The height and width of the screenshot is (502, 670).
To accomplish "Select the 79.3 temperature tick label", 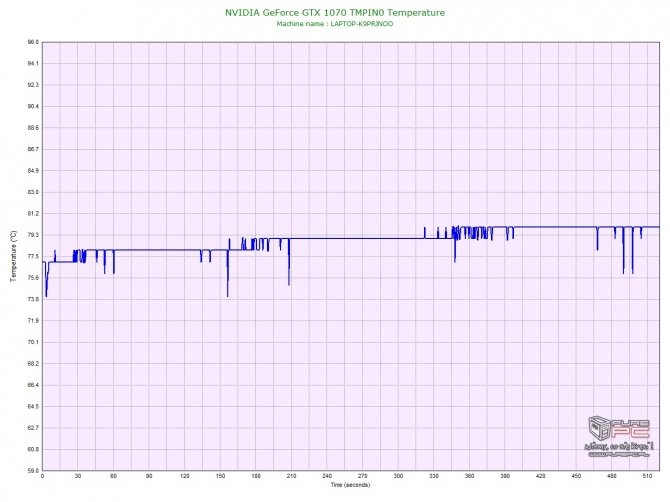I will pyautogui.click(x=33, y=235).
